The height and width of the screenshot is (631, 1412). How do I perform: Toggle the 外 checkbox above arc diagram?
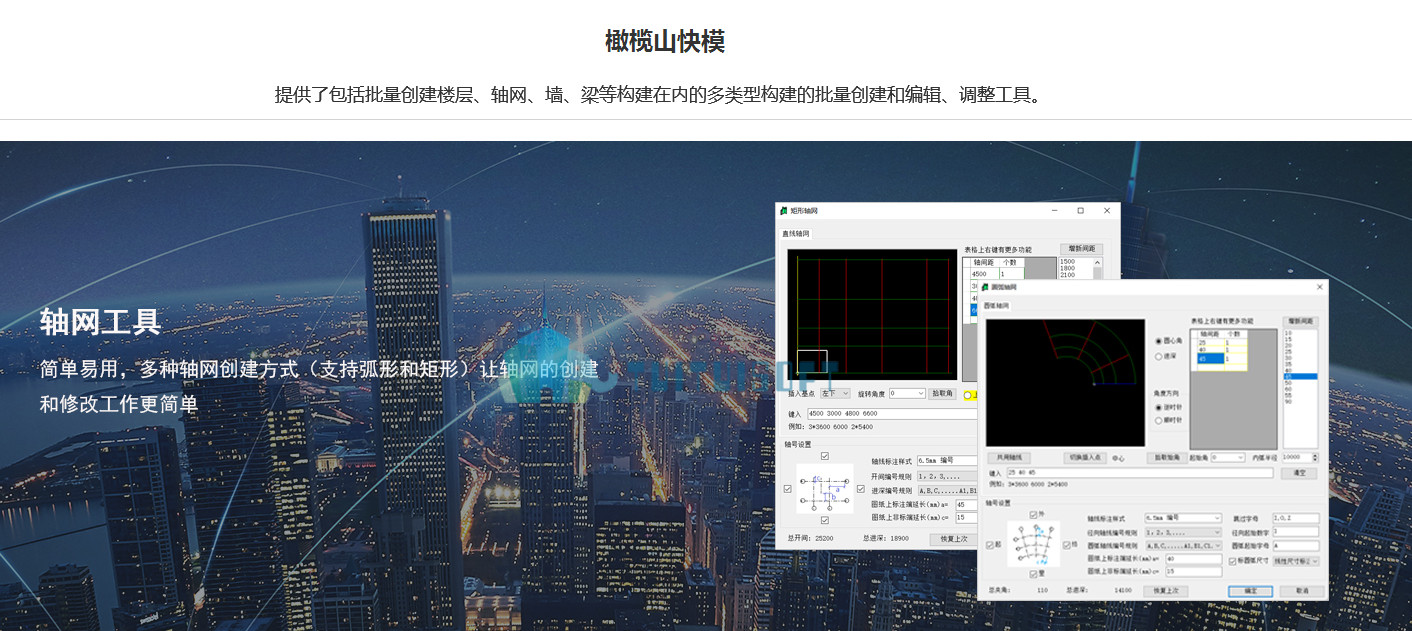coord(1033,514)
